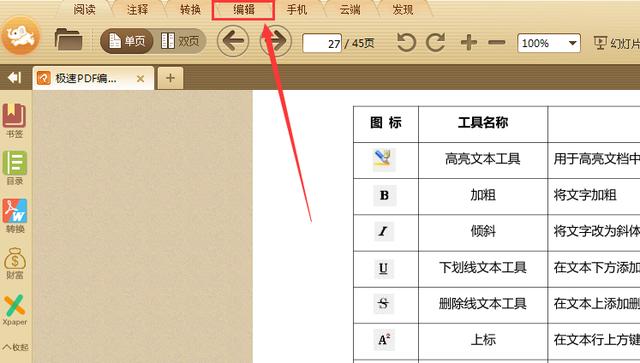Click the strikethrough S icon in the table
The height and width of the screenshot is (363, 640).
[383, 304]
